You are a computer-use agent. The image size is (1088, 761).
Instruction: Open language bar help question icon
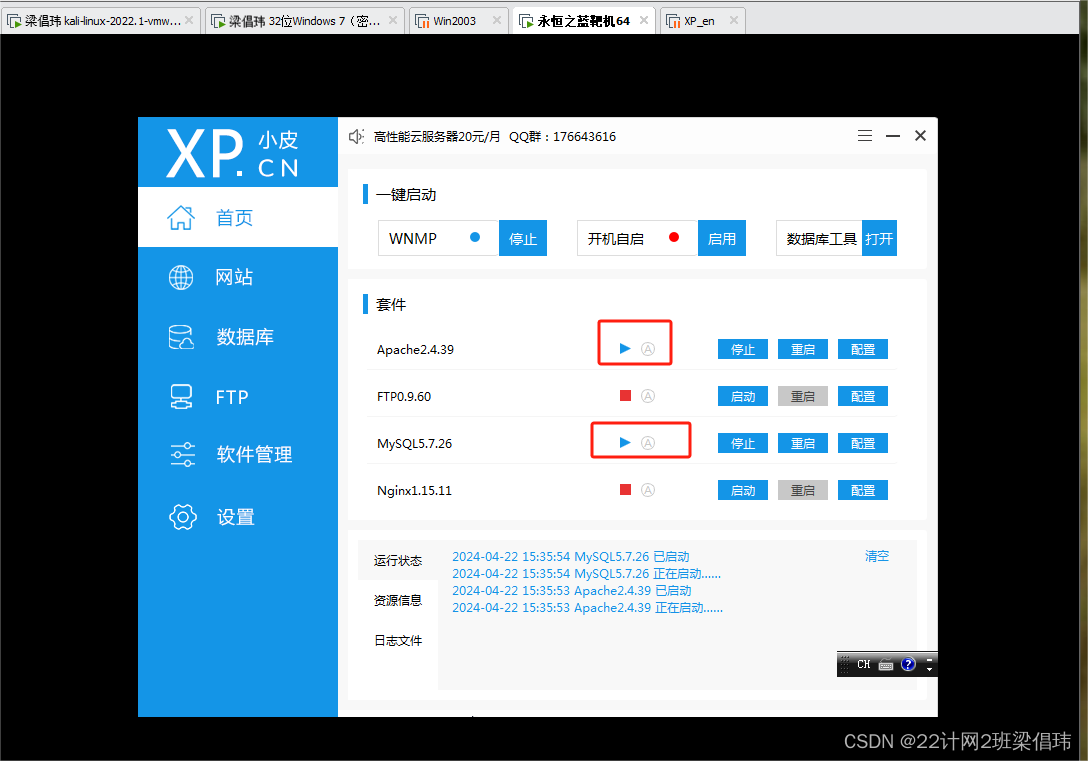pyautogui.click(x=908, y=664)
